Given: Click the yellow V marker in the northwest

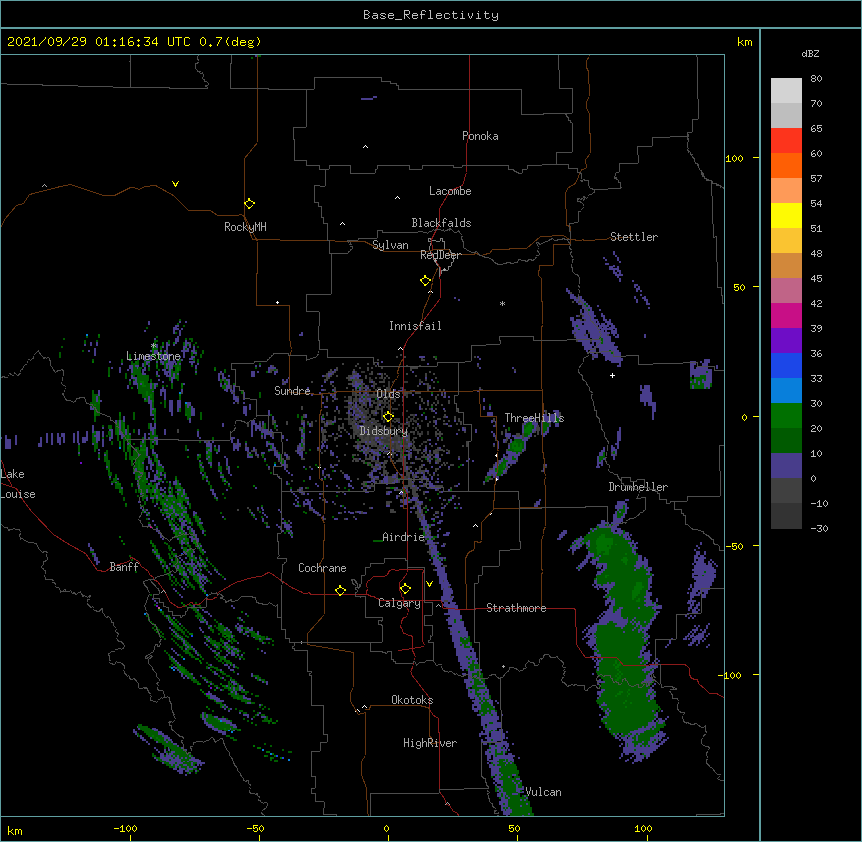Looking at the screenshot, I should pyautogui.click(x=175, y=184).
